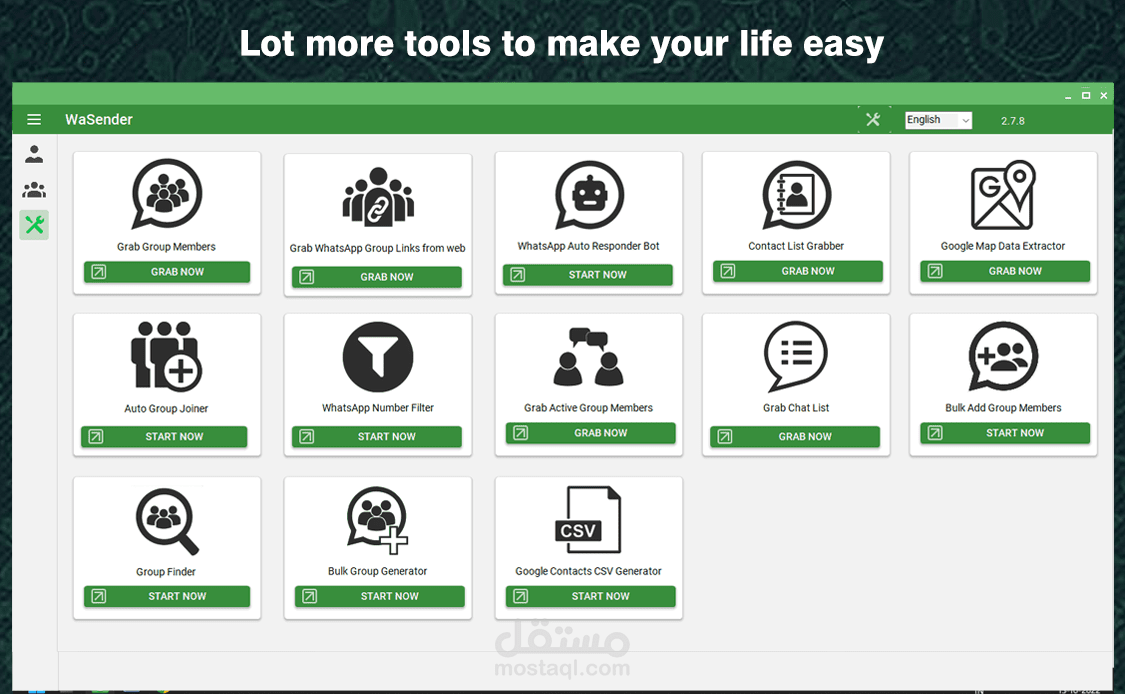
Task: Click the Google Contacts CSV Generator label
Action: coord(588,571)
